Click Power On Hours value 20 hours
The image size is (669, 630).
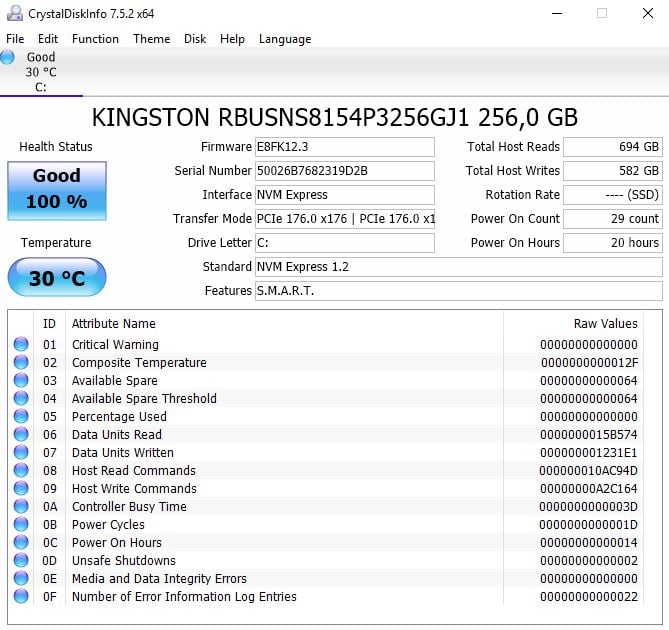pos(613,243)
